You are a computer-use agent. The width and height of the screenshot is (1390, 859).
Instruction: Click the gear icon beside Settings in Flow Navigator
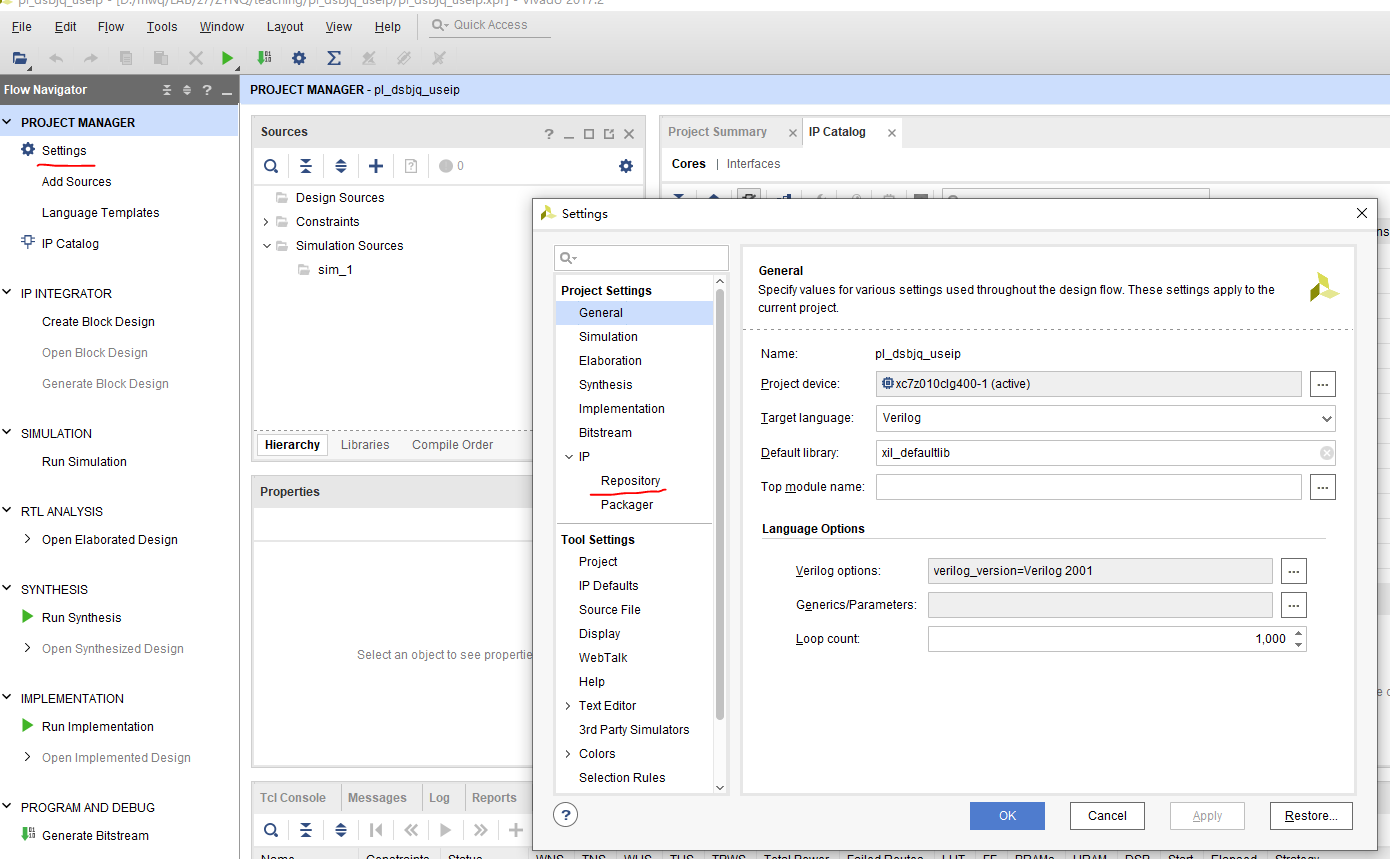tap(28, 150)
